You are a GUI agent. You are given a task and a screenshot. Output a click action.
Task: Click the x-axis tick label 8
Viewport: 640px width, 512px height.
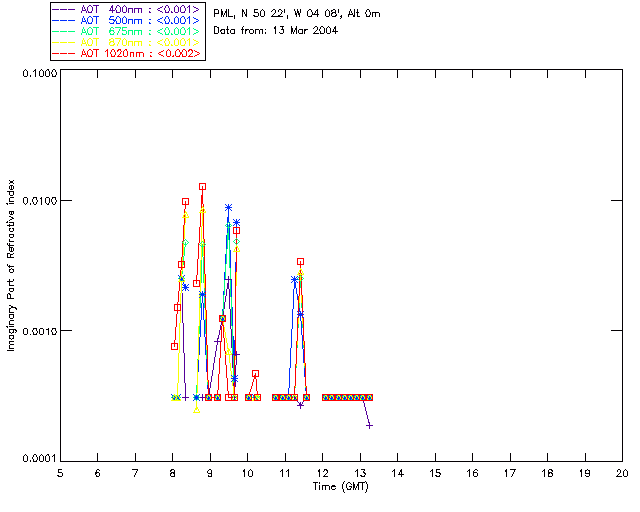173,473
